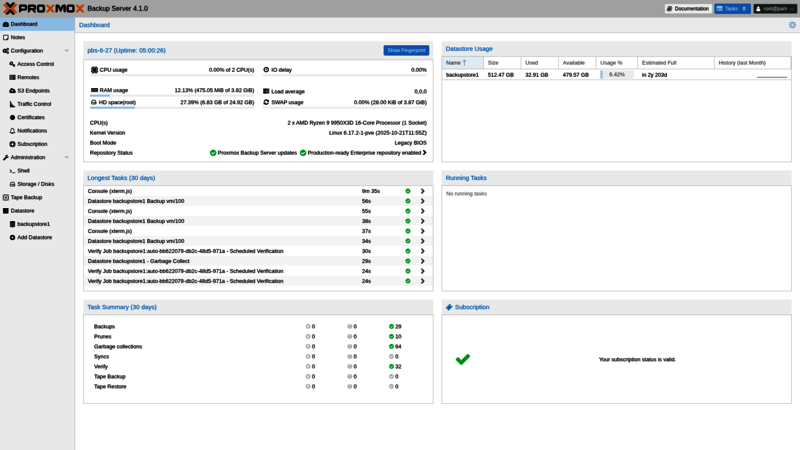
Task: Click the Estimated Full column header
Action: (x=676, y=63)
